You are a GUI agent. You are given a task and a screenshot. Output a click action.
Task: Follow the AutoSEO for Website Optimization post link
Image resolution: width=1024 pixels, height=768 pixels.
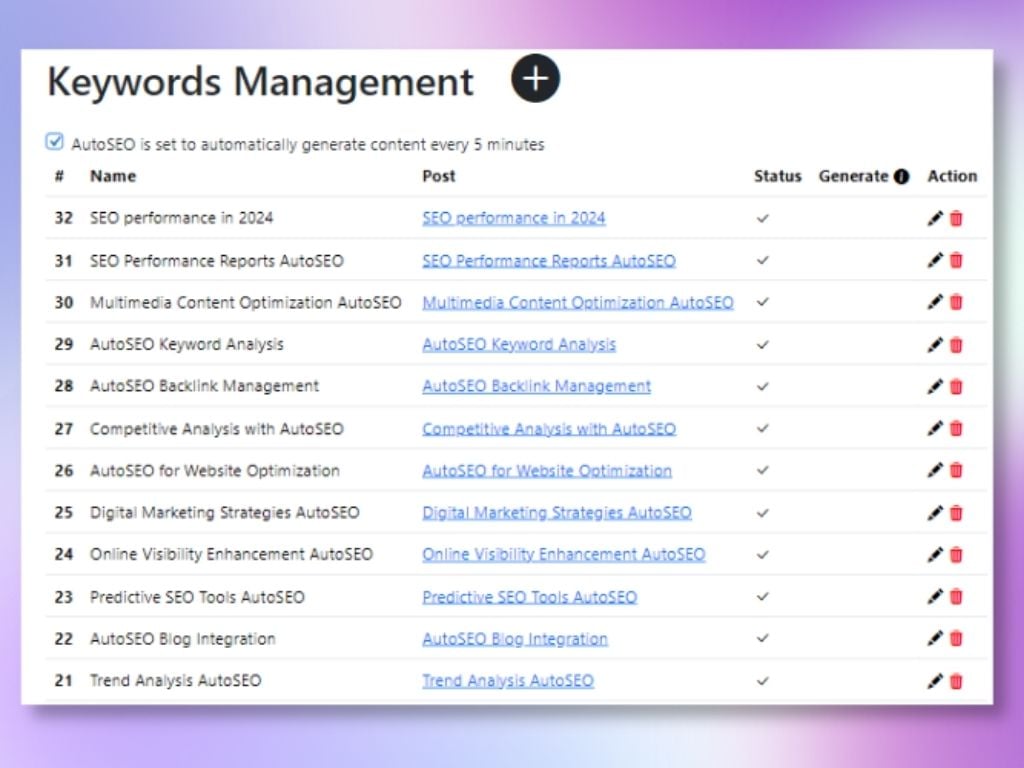547,471
